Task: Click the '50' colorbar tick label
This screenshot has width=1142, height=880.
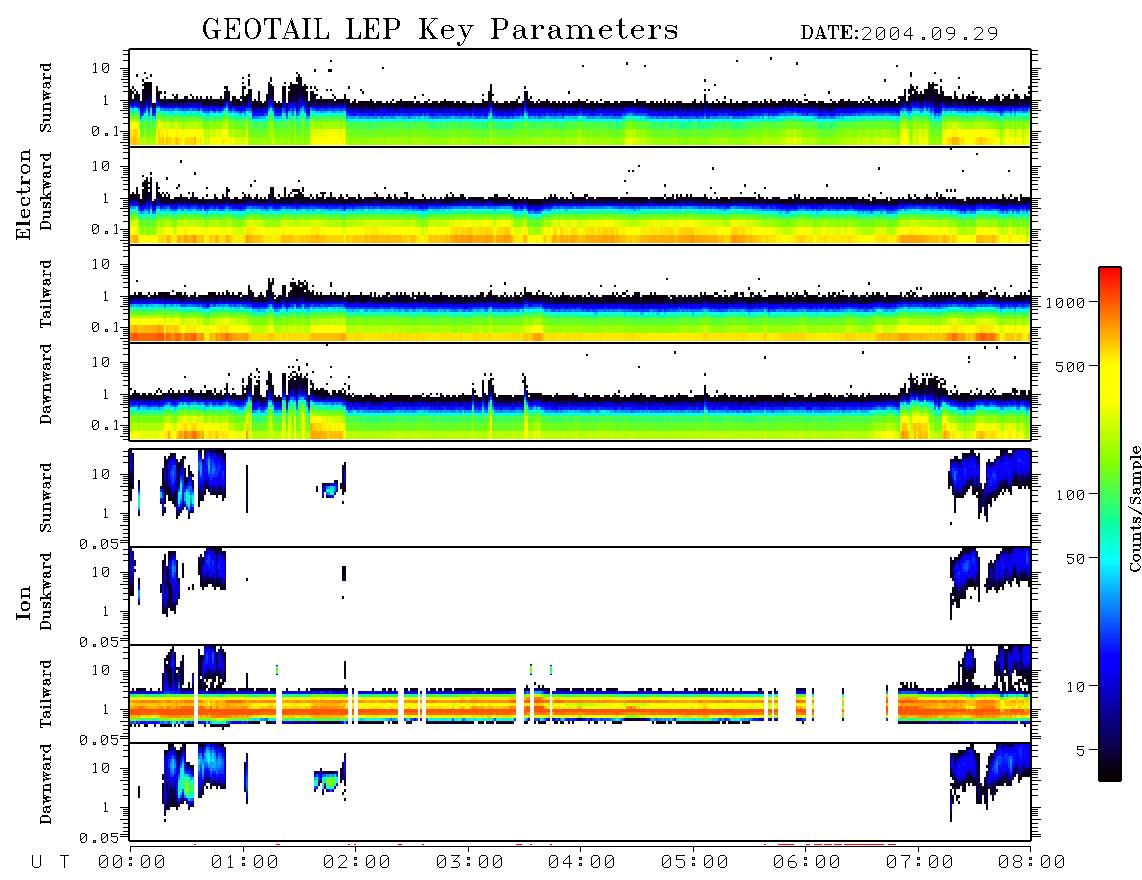Action: pos(1075,559)
